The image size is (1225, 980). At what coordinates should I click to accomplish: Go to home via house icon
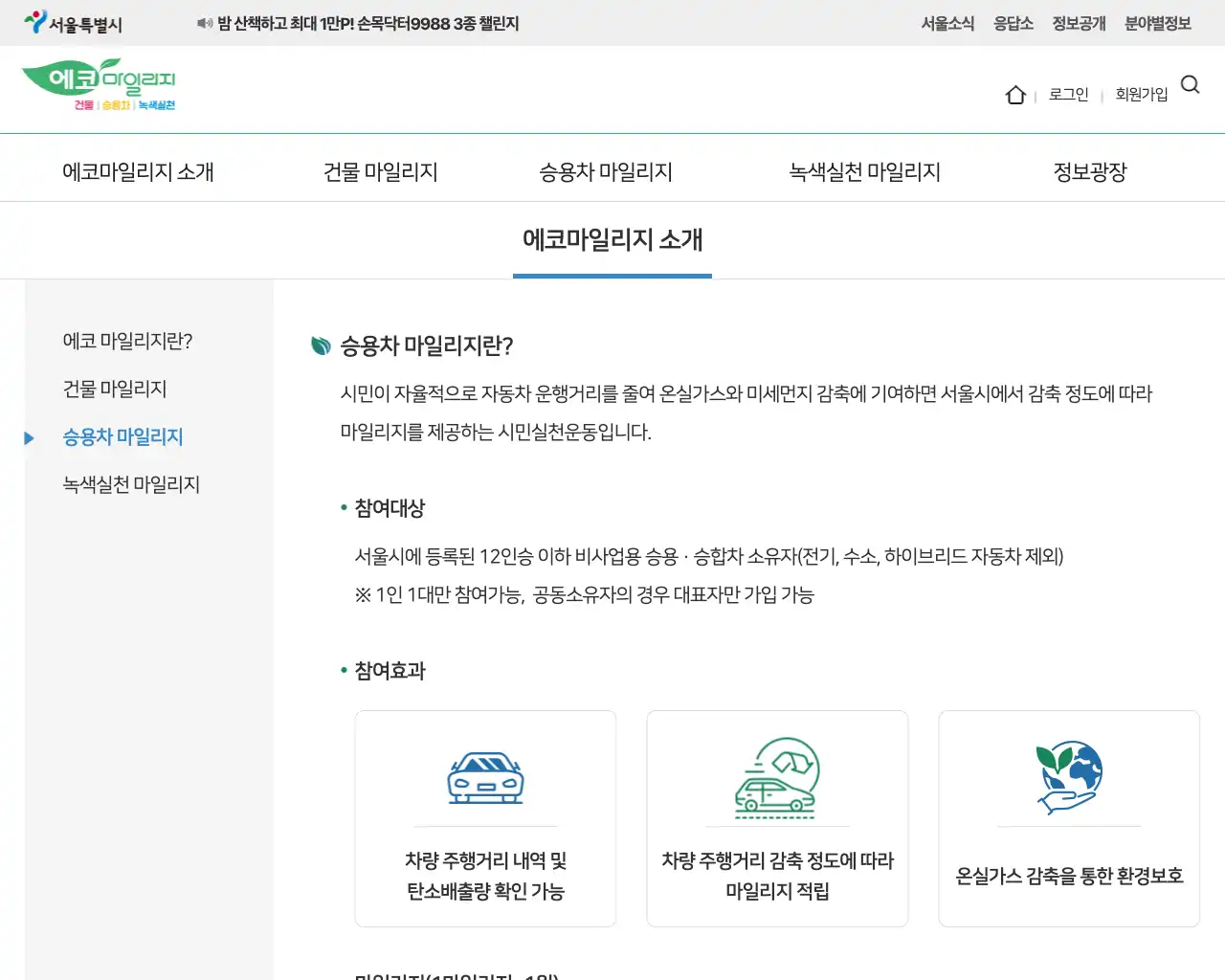point(1015,95)
